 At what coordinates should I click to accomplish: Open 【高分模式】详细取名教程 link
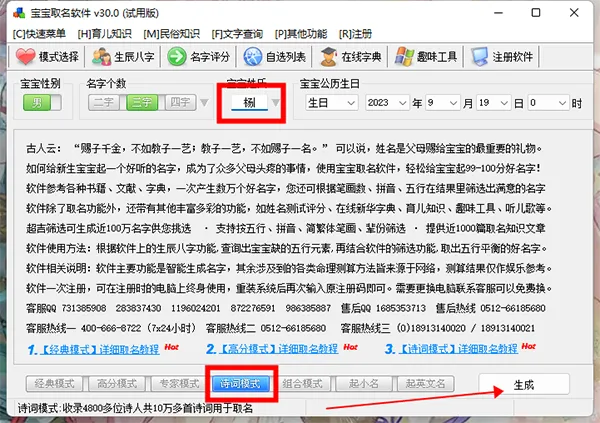[x=279, y=349]
